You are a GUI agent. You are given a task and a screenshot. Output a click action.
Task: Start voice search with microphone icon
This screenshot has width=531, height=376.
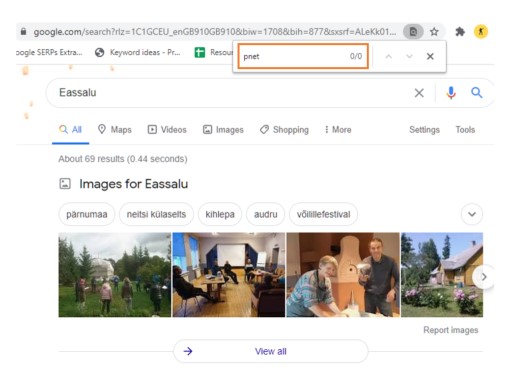[451, 92]
